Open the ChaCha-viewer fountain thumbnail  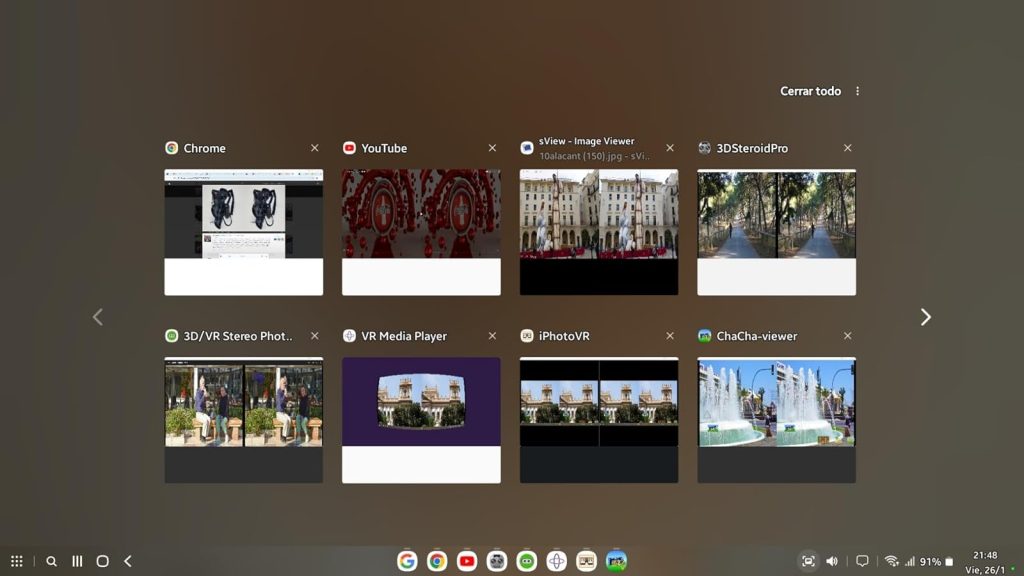click(x=776, y=420)
